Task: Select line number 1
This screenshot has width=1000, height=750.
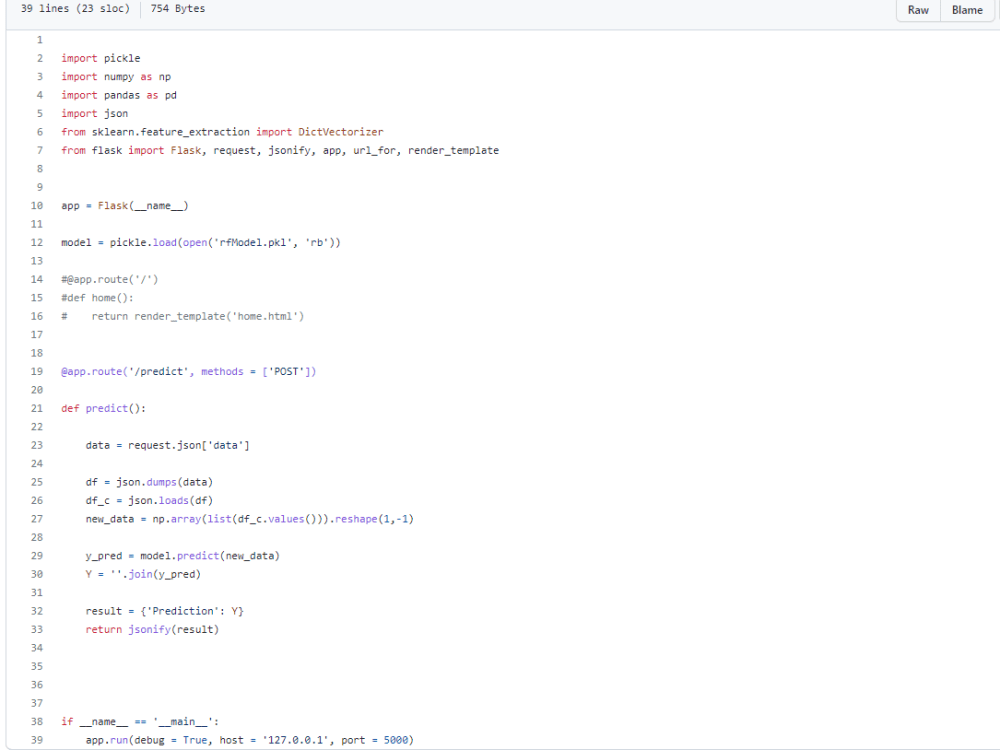Action: click(x=39, y=39)
